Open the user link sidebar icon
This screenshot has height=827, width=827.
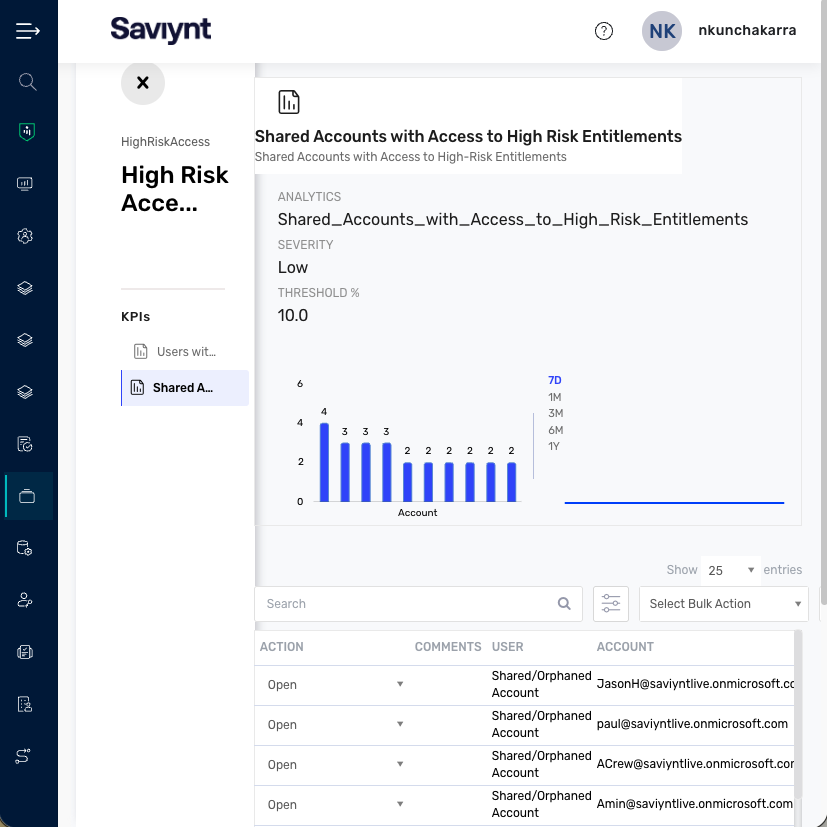click(25, 600)
